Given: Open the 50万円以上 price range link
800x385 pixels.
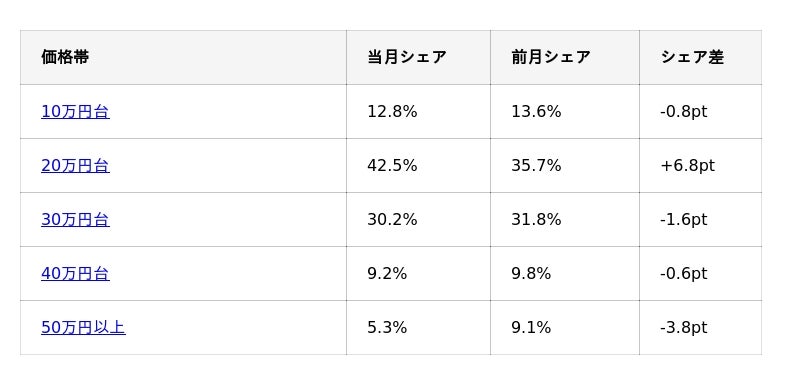Looking at the screenshot, I should [x=83, y=327].
